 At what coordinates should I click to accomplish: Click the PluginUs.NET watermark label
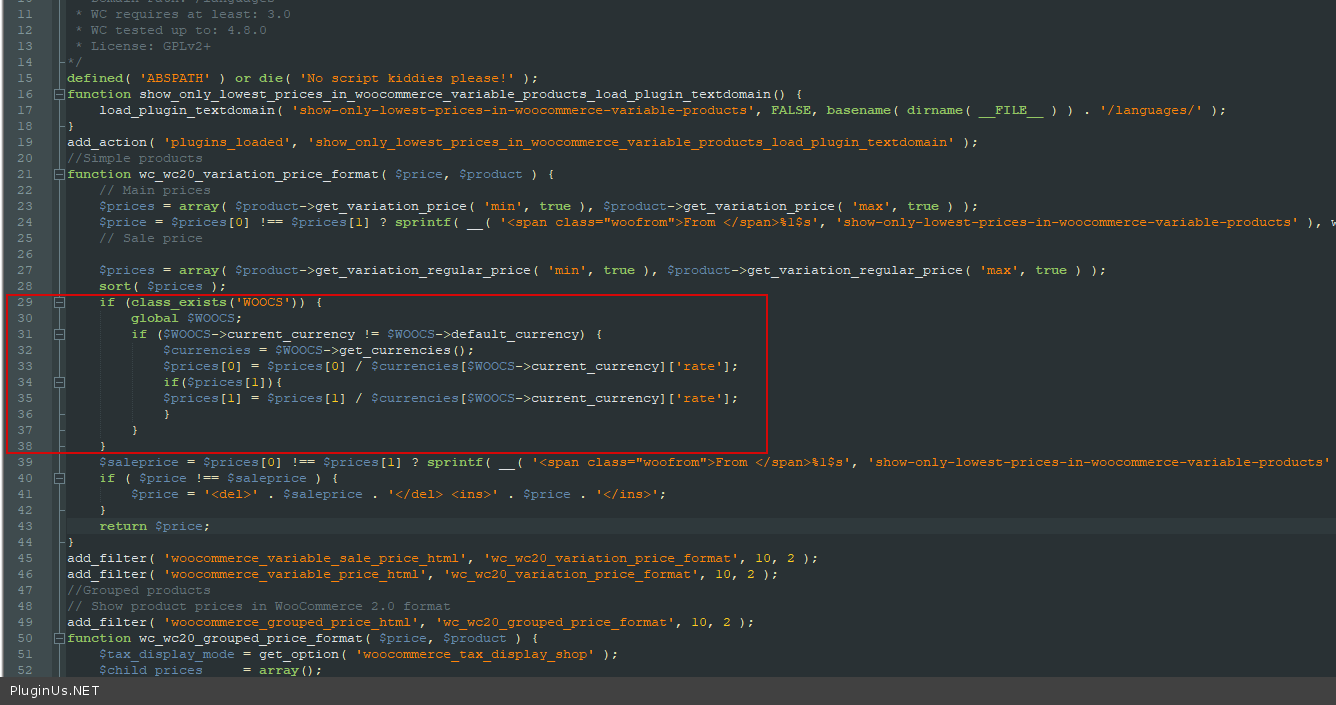(55, 691)
